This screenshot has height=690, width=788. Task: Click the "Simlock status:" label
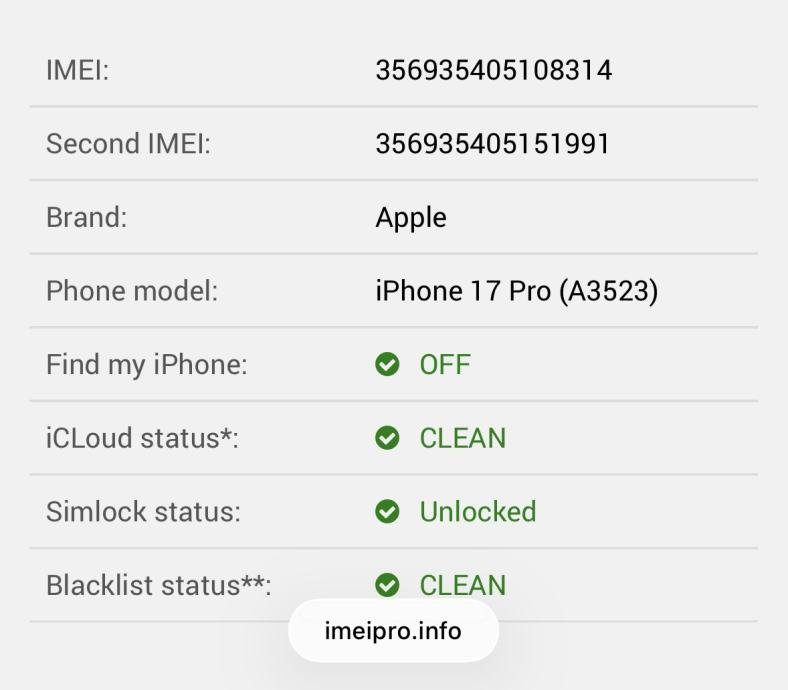tap(143, 512)
